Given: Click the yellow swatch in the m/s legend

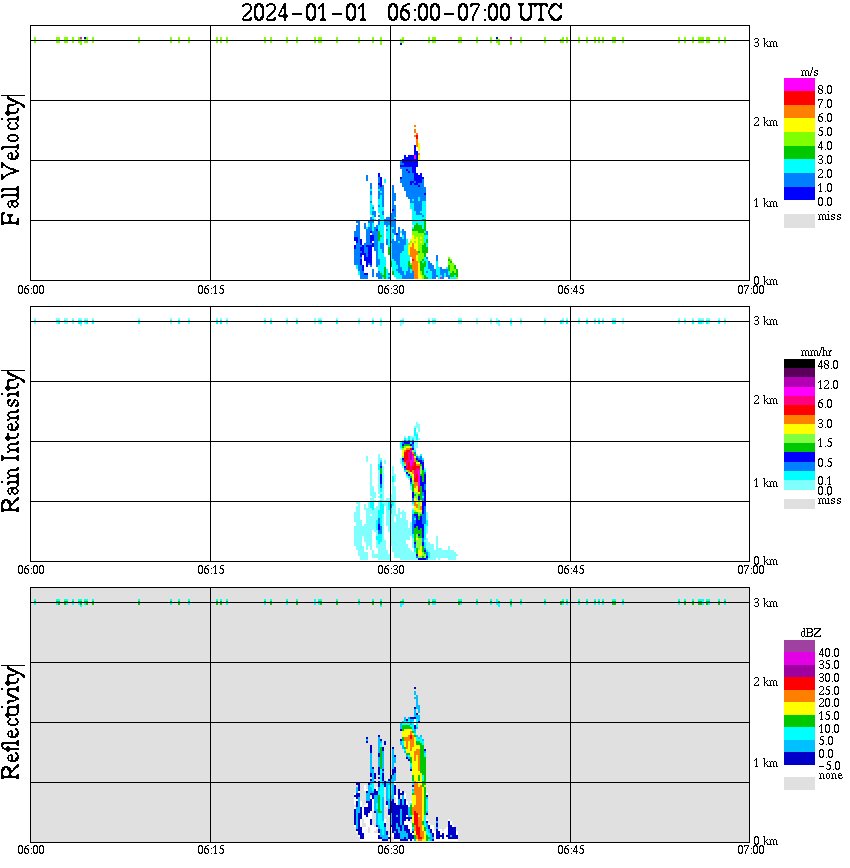Looking at the screenshot, I should [x=799, y=126].
